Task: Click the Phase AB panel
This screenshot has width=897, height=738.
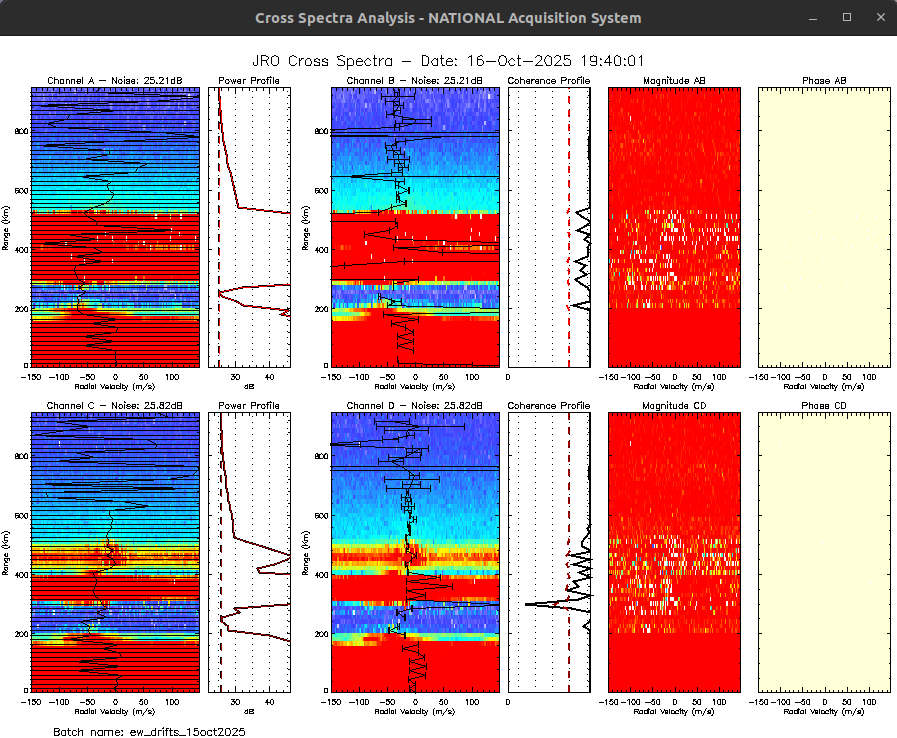Action: point(824,226)
